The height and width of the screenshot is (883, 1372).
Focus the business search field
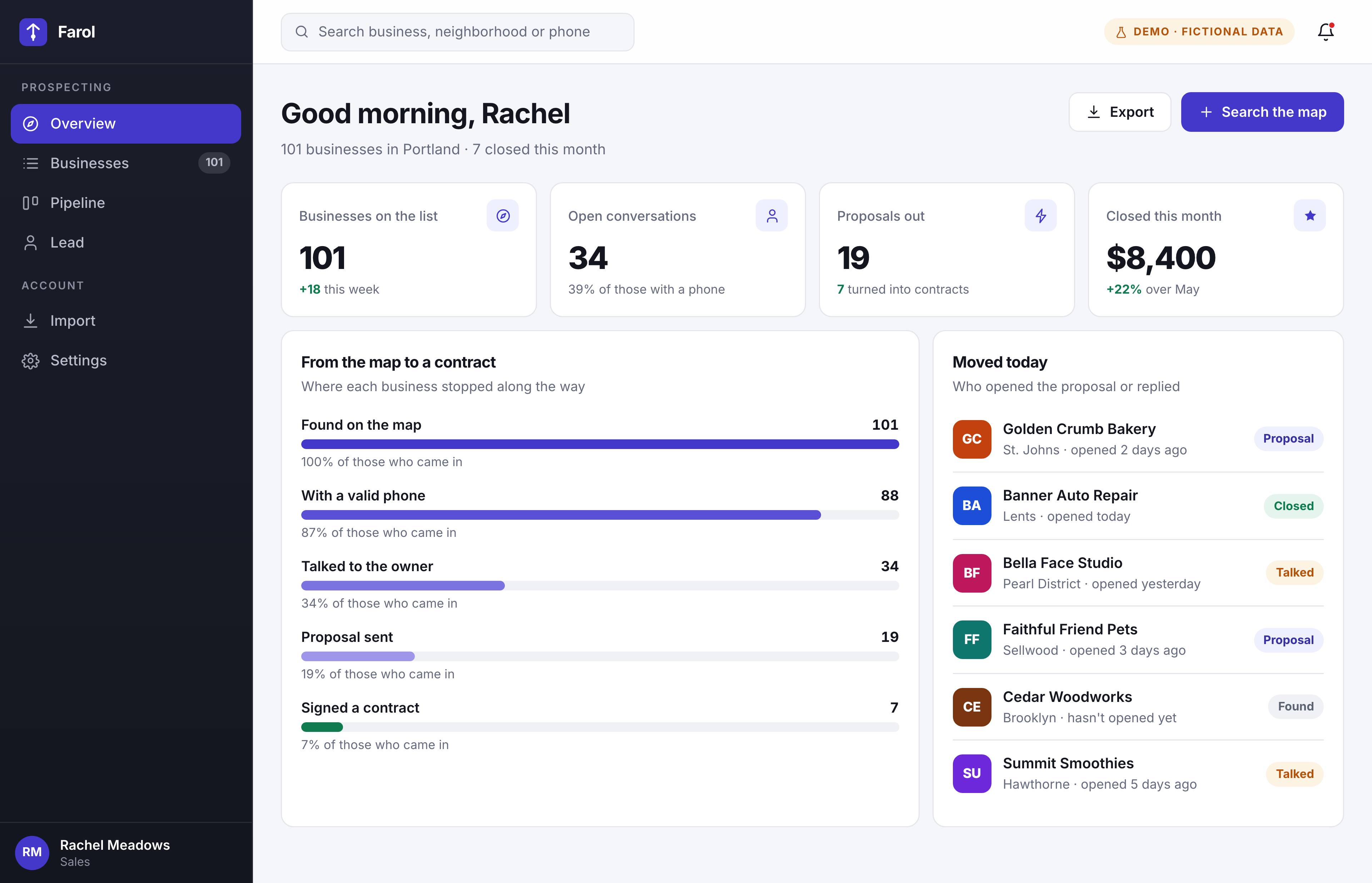click(x=458, y=32)
